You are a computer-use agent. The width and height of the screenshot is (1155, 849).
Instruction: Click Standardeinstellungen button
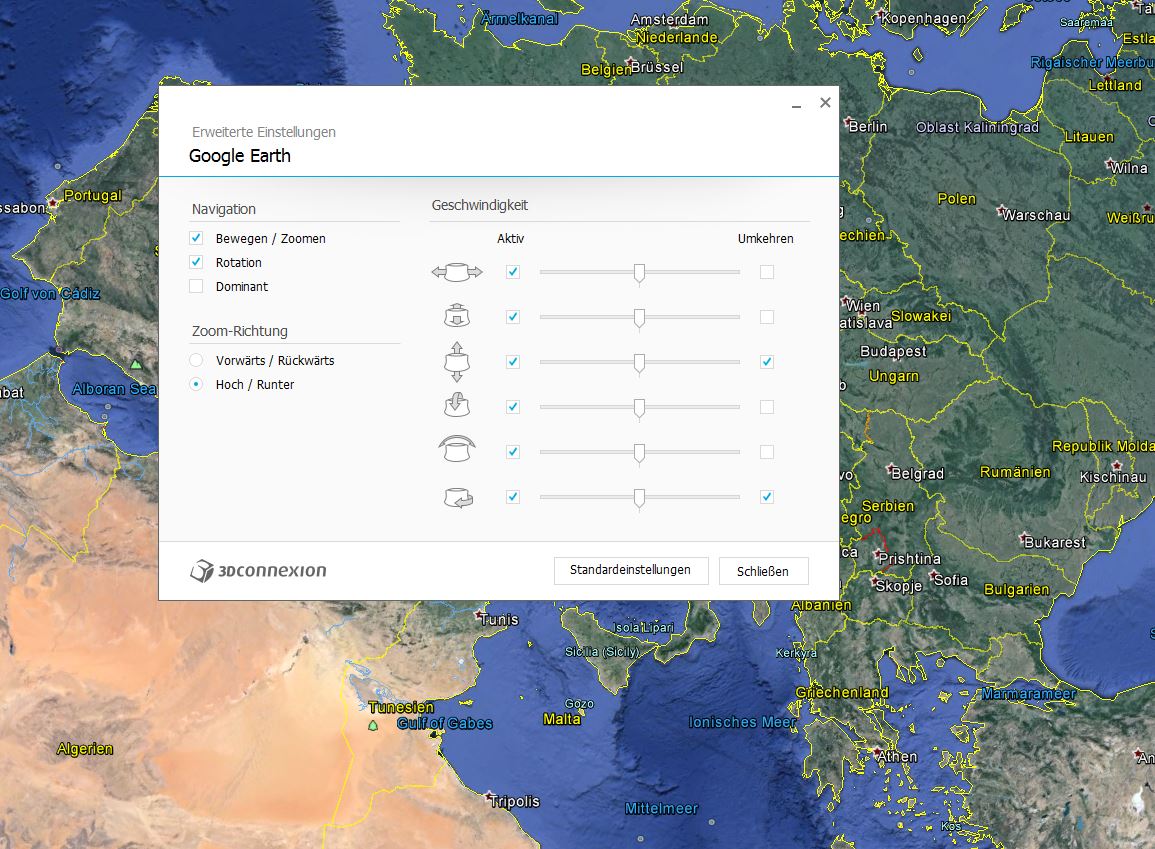click(x=631, y=570)
